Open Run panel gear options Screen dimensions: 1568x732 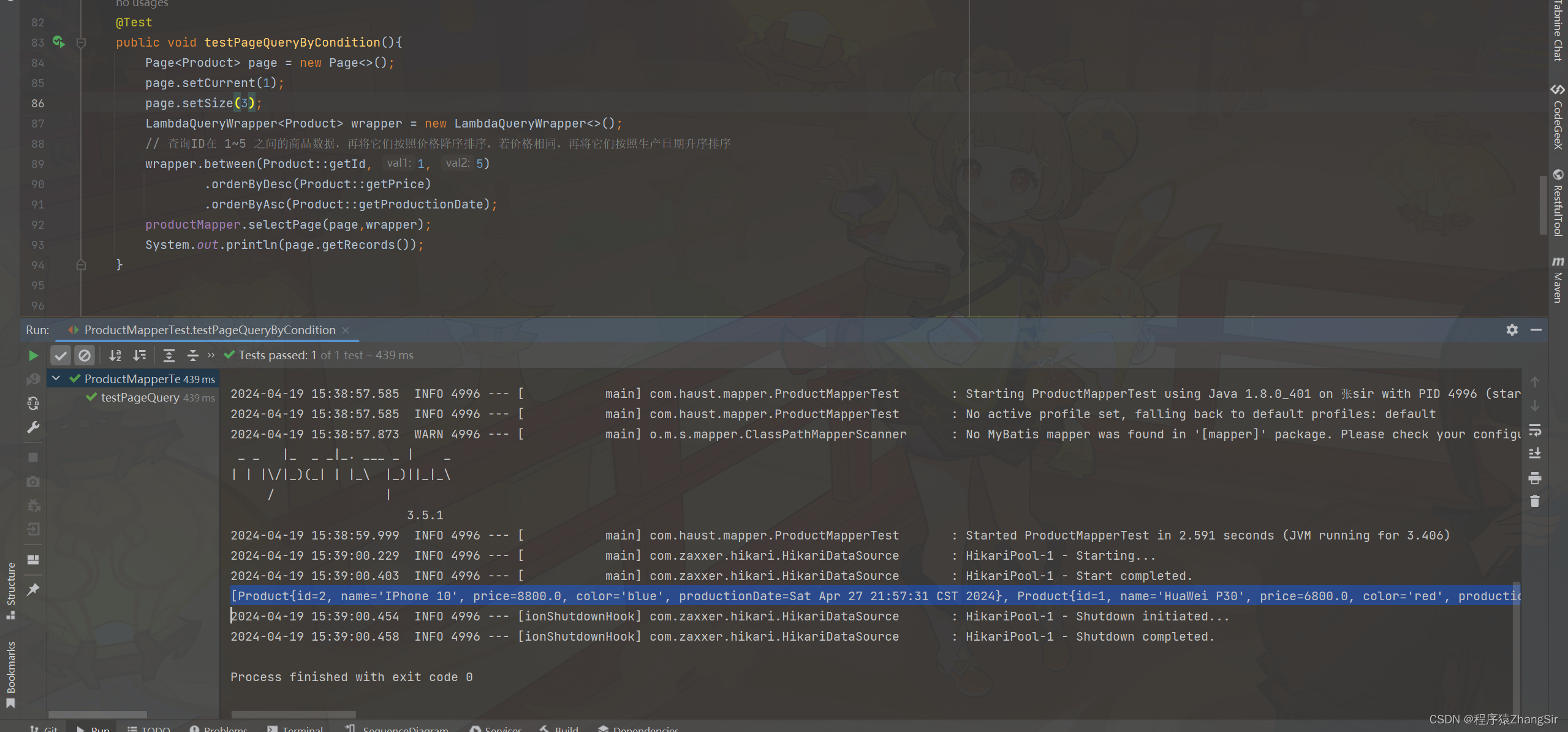(x=1512, y=330)
